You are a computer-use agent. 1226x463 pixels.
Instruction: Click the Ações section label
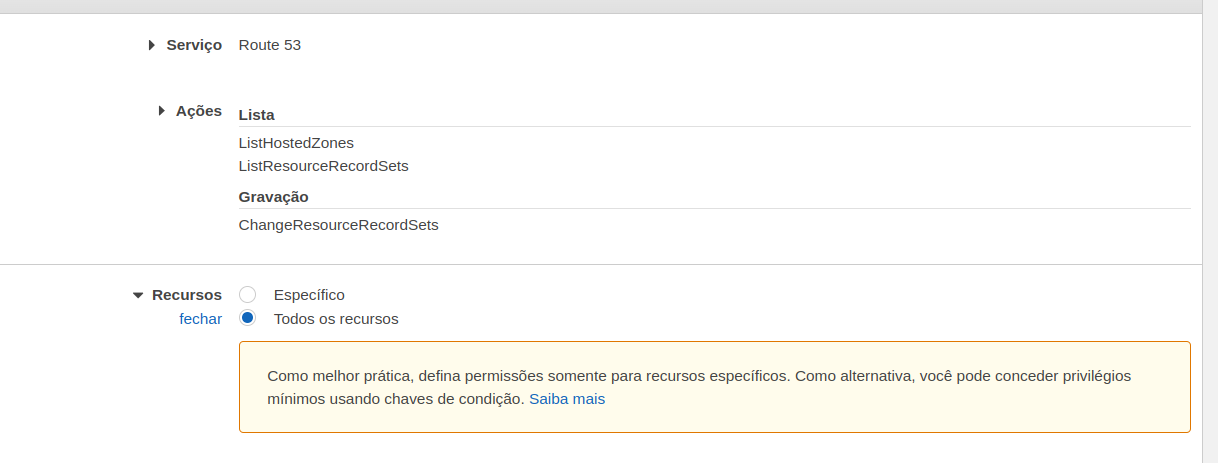pyautogui.click(x=199, y=111)
